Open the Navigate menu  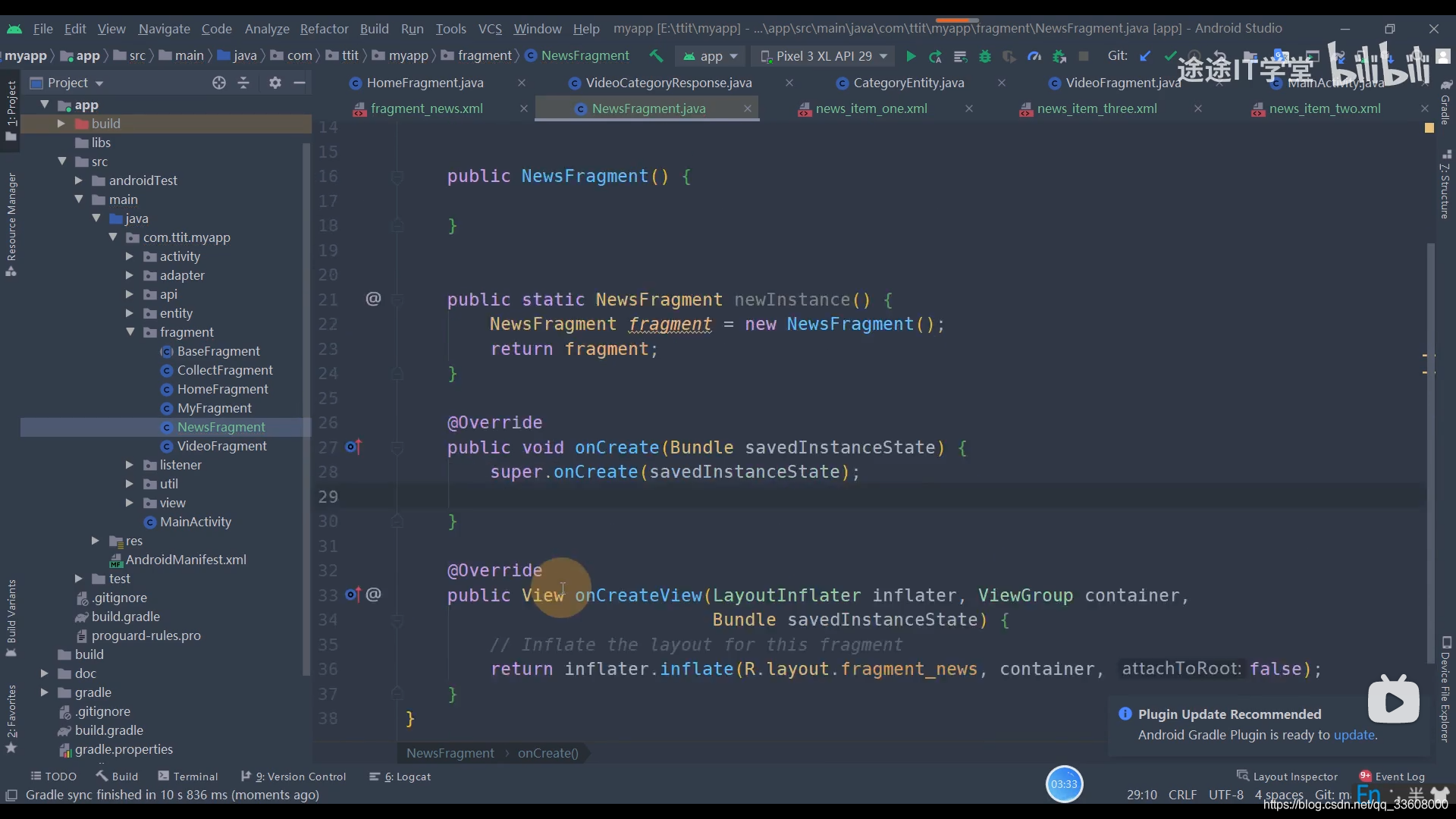pyautogui.click(x=164, y=29)
